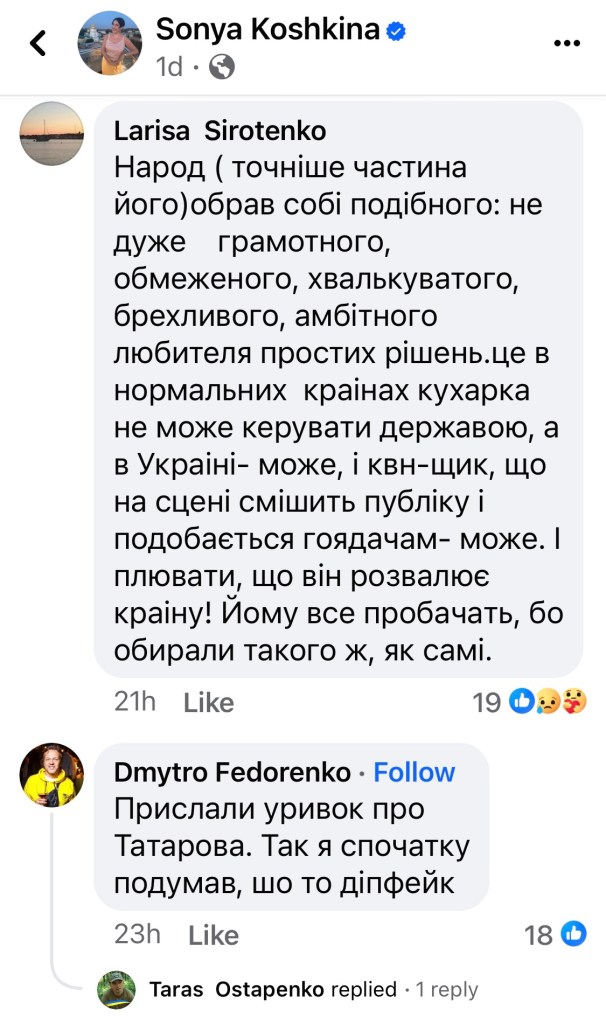Open Sonya Koshkina's profile name
The image size is (606, 1024).
(267, 31)
